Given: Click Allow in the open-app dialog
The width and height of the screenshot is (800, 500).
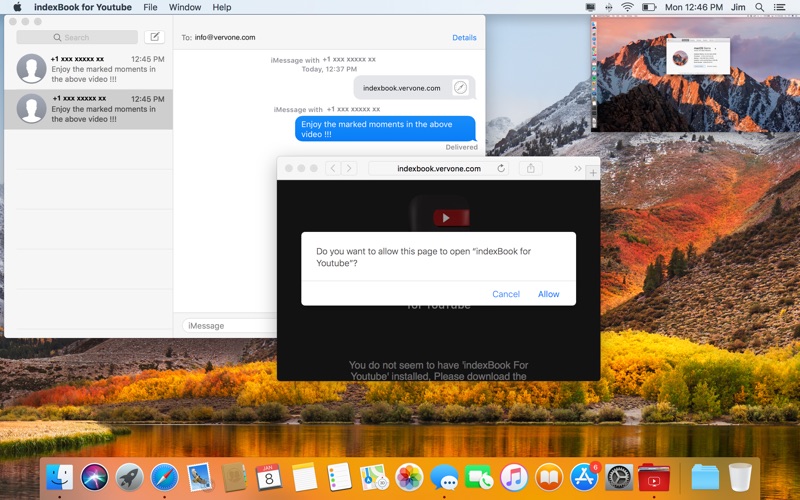Looking at the screenshot, I should pyautogui.click(x=548, y=294).
